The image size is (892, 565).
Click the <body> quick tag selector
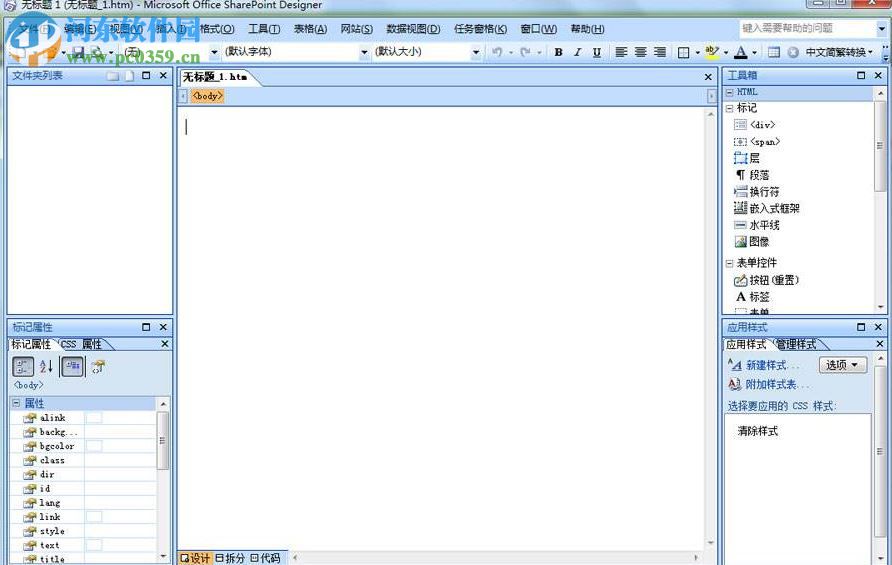pos(207,96)
